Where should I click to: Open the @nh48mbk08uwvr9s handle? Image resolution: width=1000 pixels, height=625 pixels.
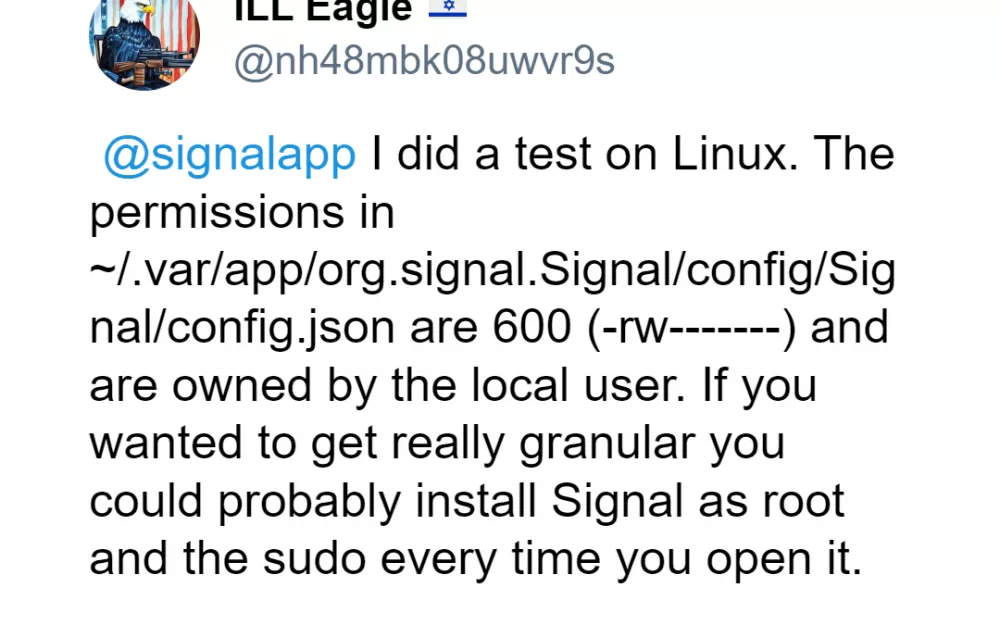tap(424, 61)
